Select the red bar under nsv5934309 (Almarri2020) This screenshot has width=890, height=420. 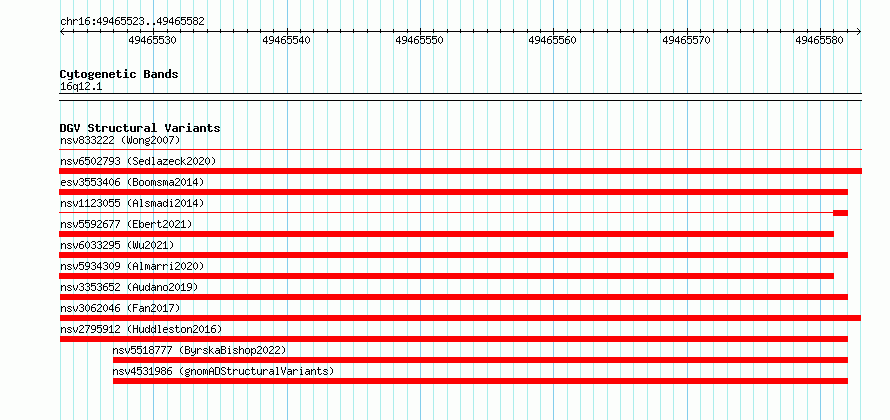(447, 276)
